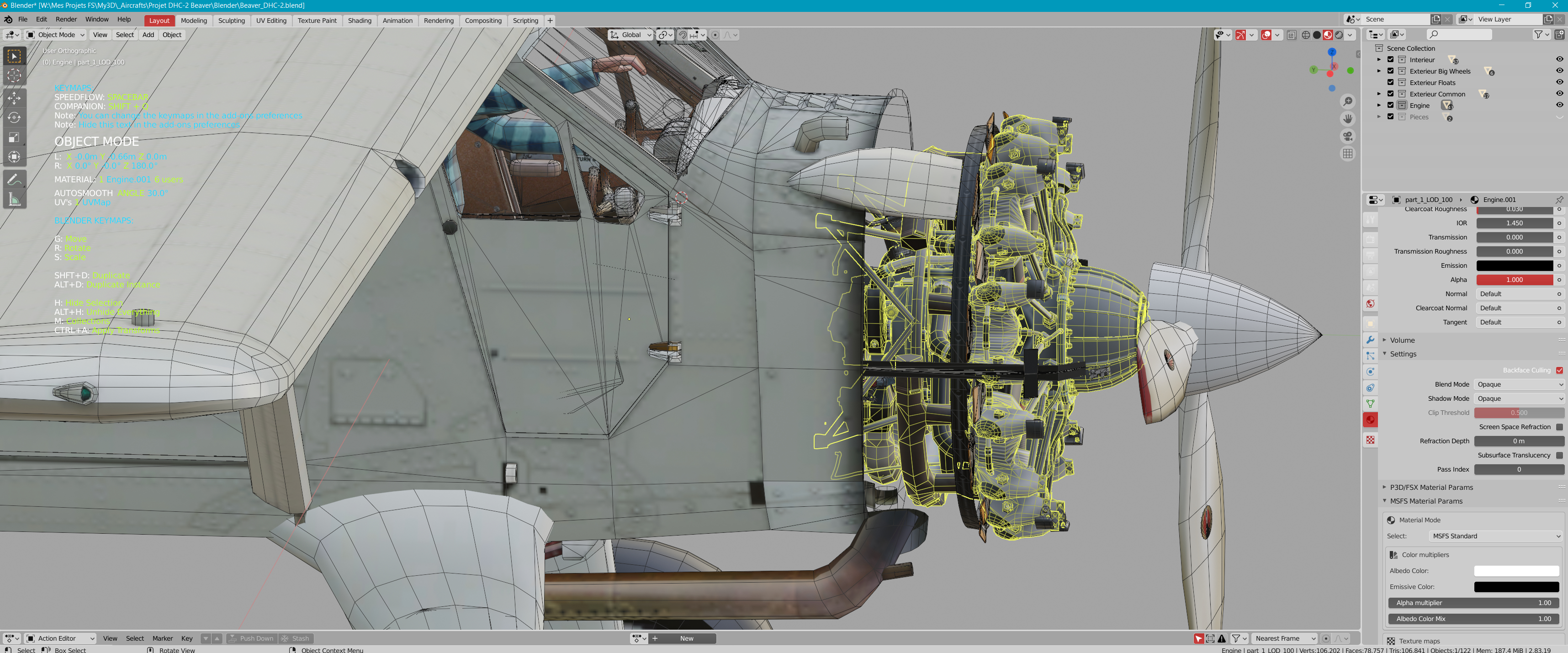This screenshot has width=1568, height=653.
Task: Adjust the Alpha multiplier slider
Action: (x=1473, y=603)
